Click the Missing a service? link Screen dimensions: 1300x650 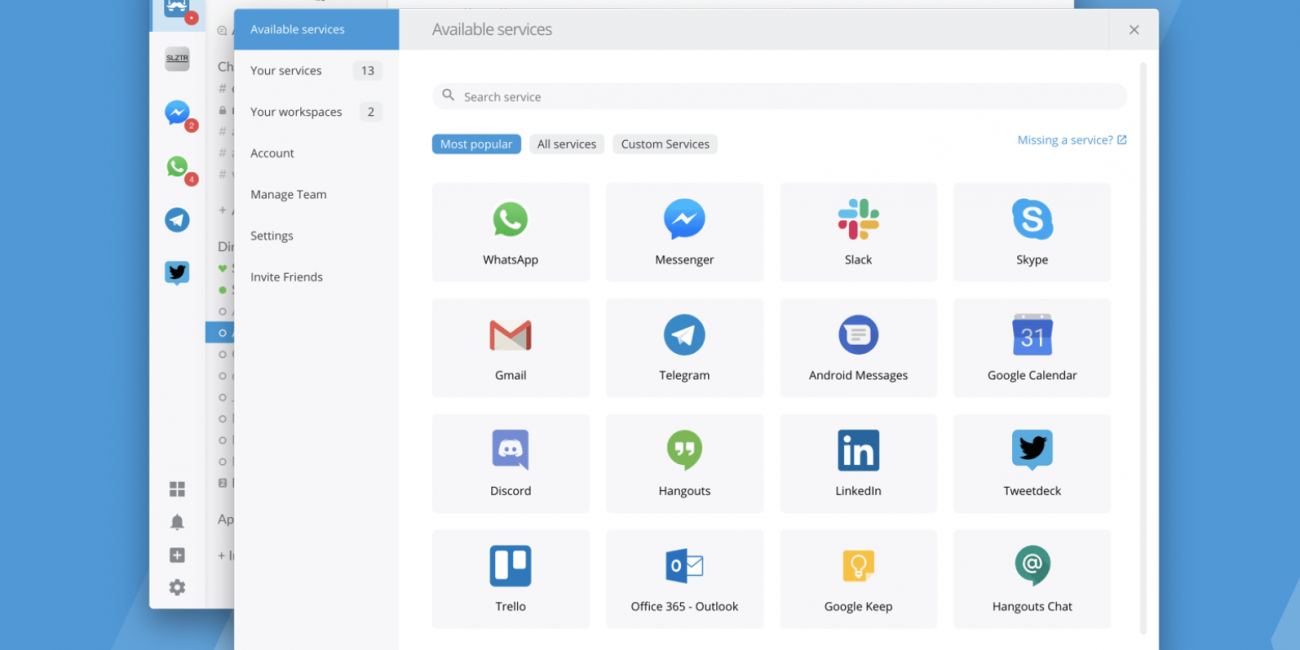(1072, 140)
